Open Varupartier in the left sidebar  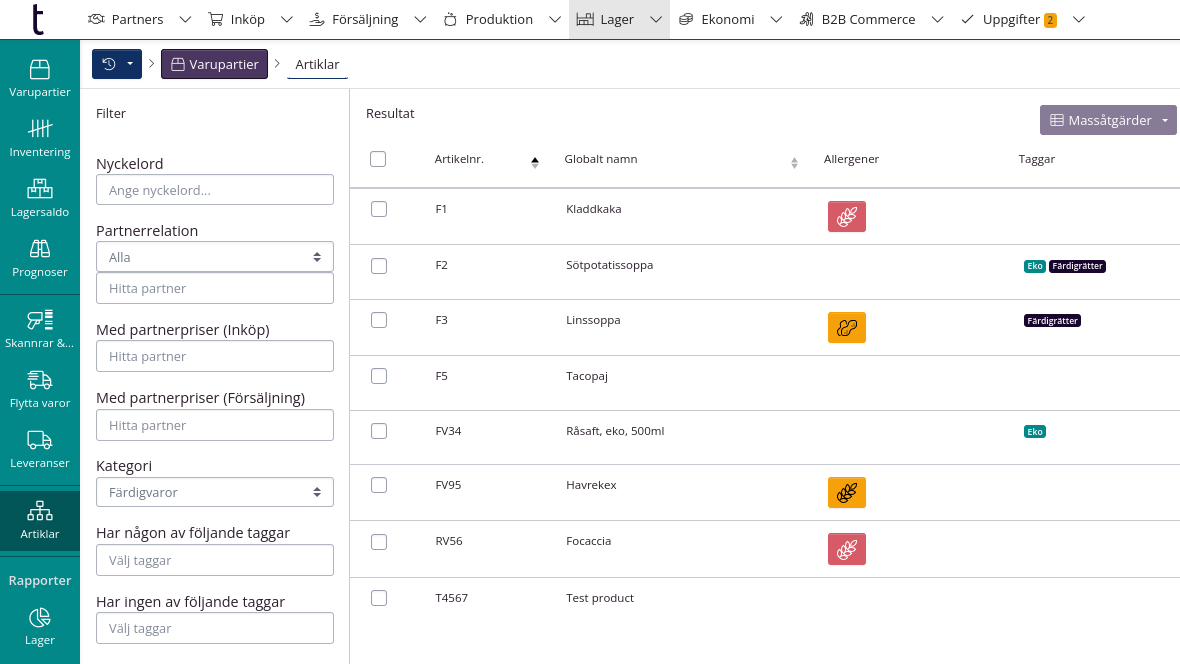(x=39, y=78)
